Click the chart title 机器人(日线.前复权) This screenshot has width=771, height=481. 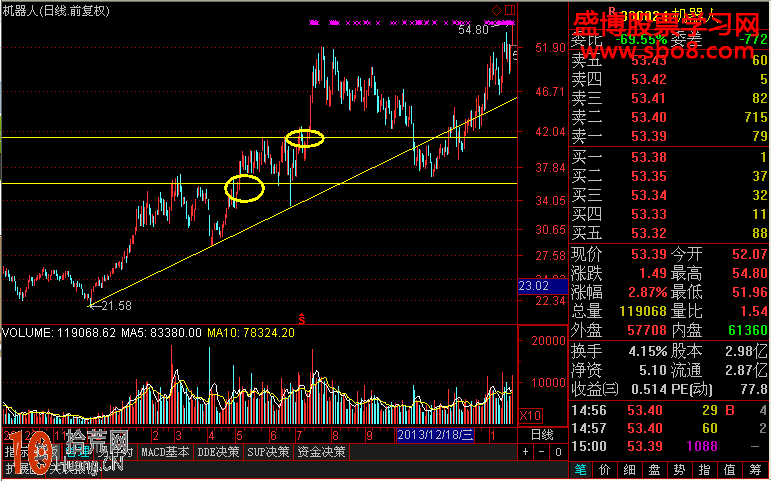click(57, 10)
